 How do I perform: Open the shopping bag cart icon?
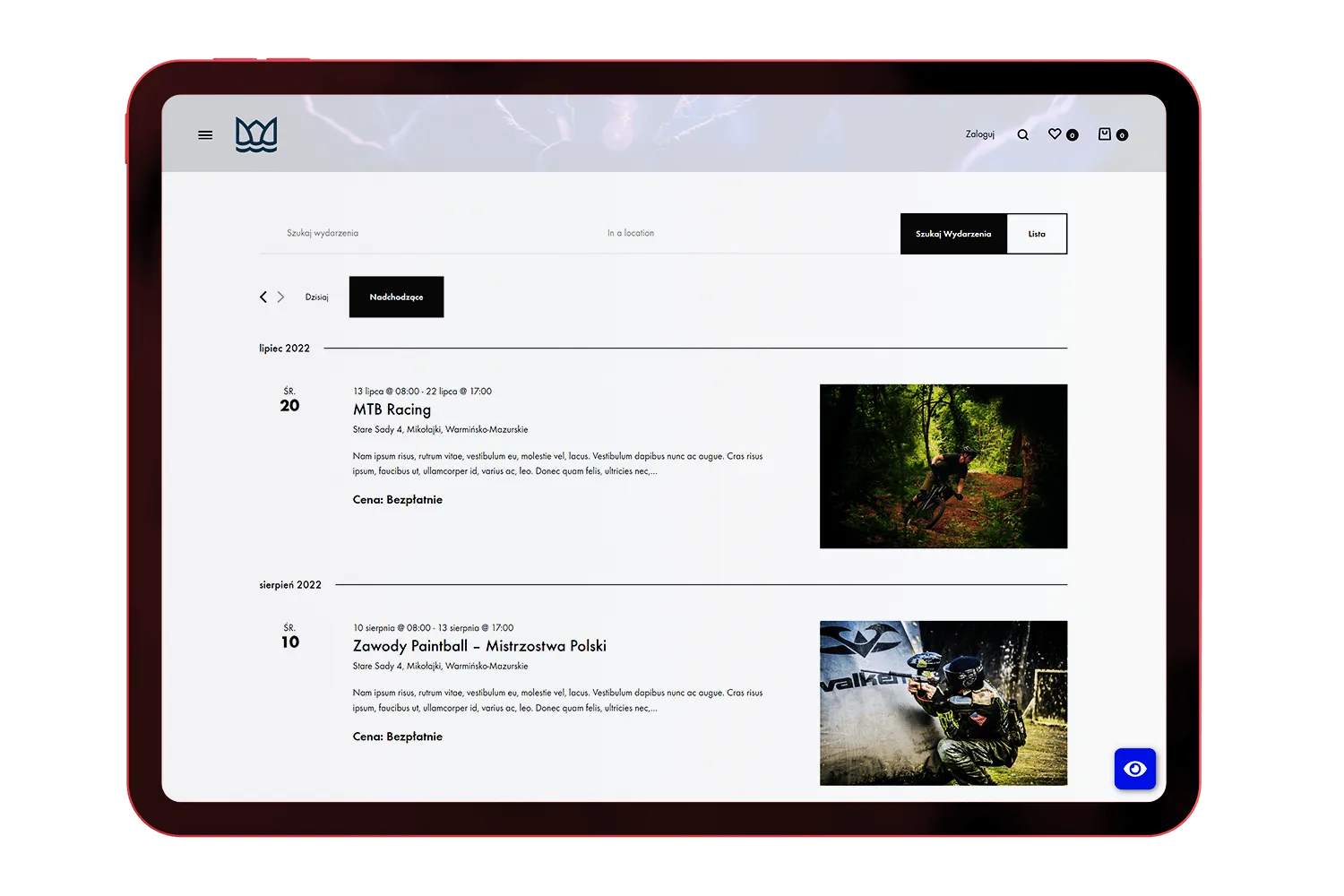(x=1105, y=134)
